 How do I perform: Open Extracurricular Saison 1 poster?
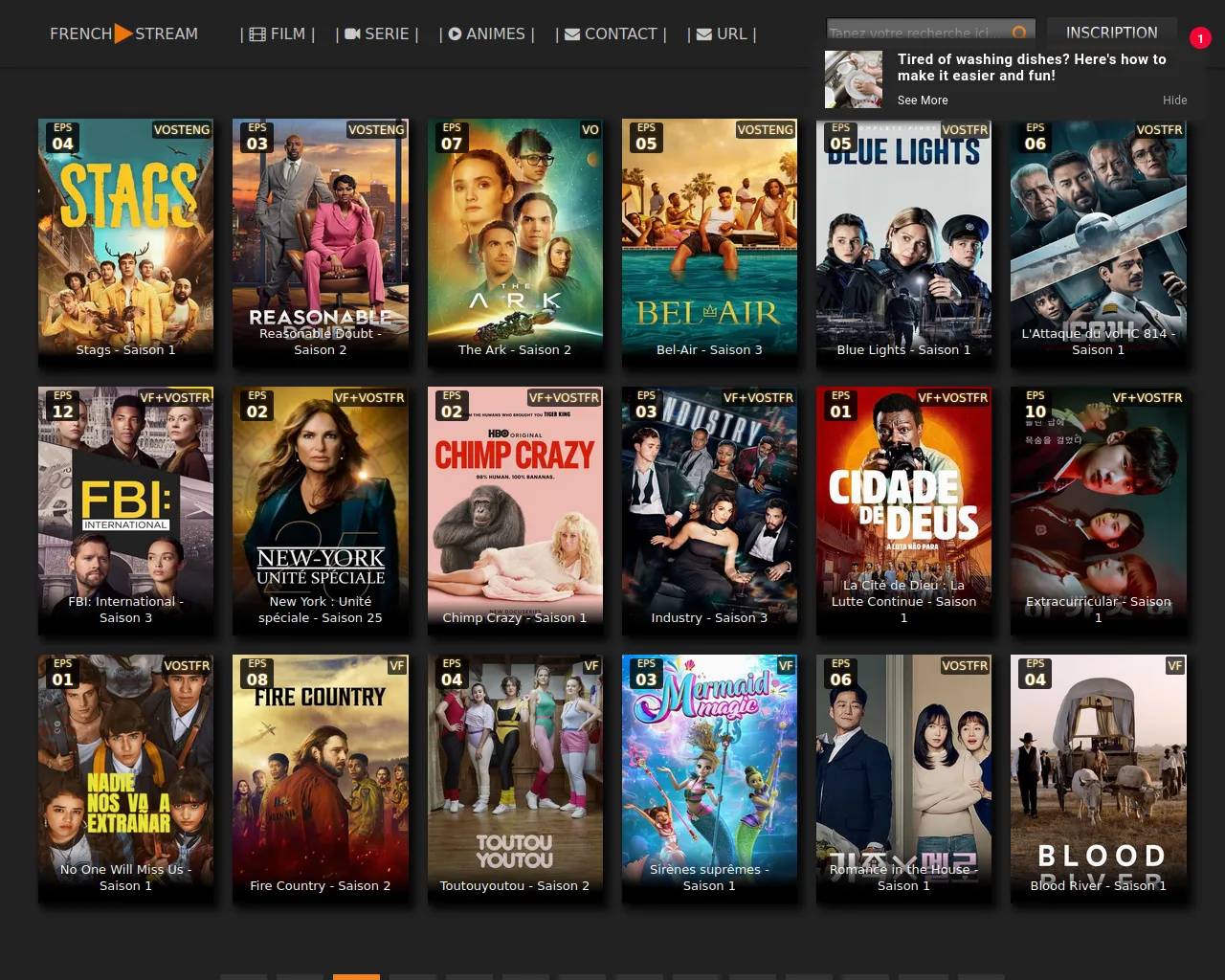pyautogui.click(x=1099, y=511)
